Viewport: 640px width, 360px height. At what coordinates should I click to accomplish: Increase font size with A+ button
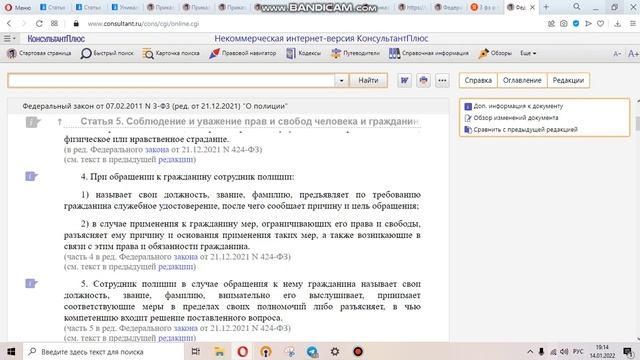click(633, 54)
